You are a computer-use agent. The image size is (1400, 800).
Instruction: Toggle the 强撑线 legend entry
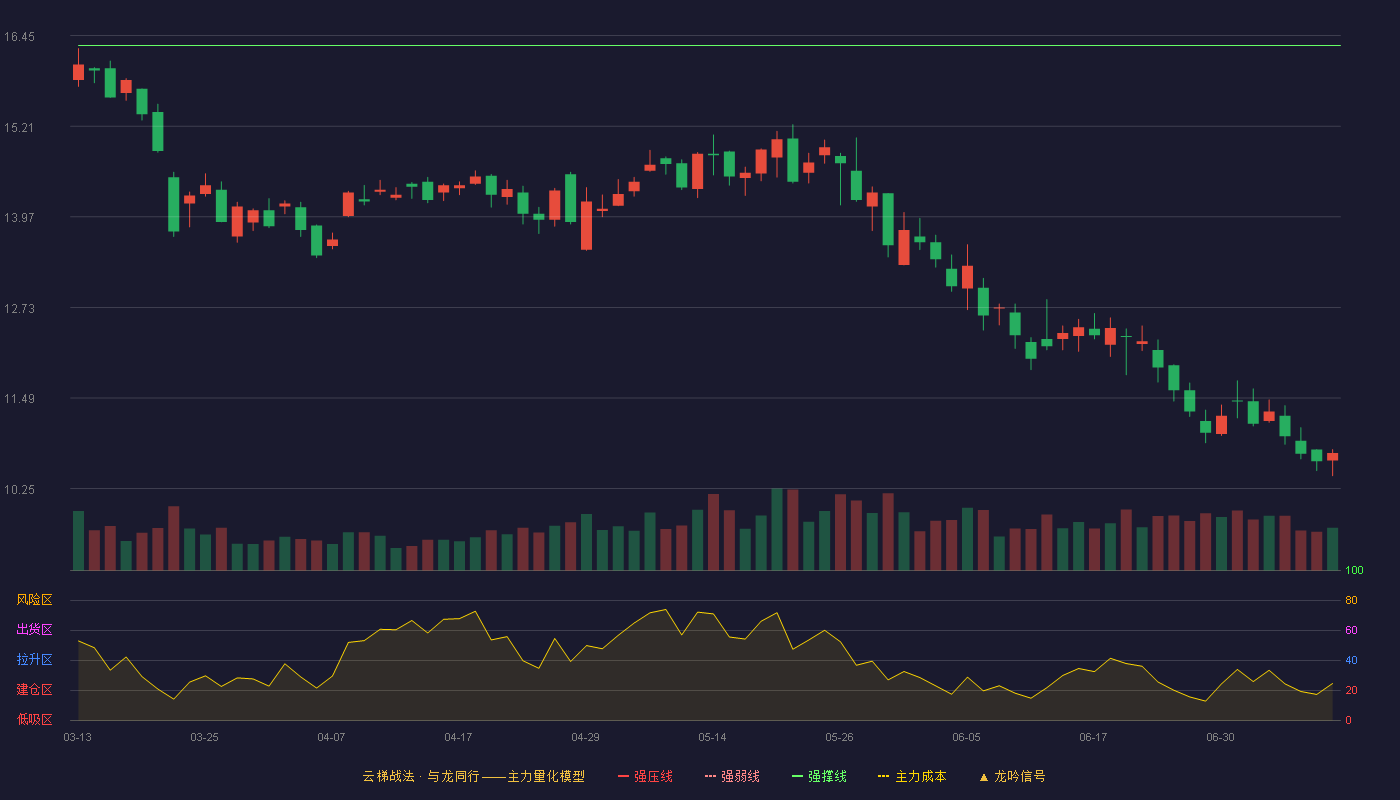tap(819, 776)
